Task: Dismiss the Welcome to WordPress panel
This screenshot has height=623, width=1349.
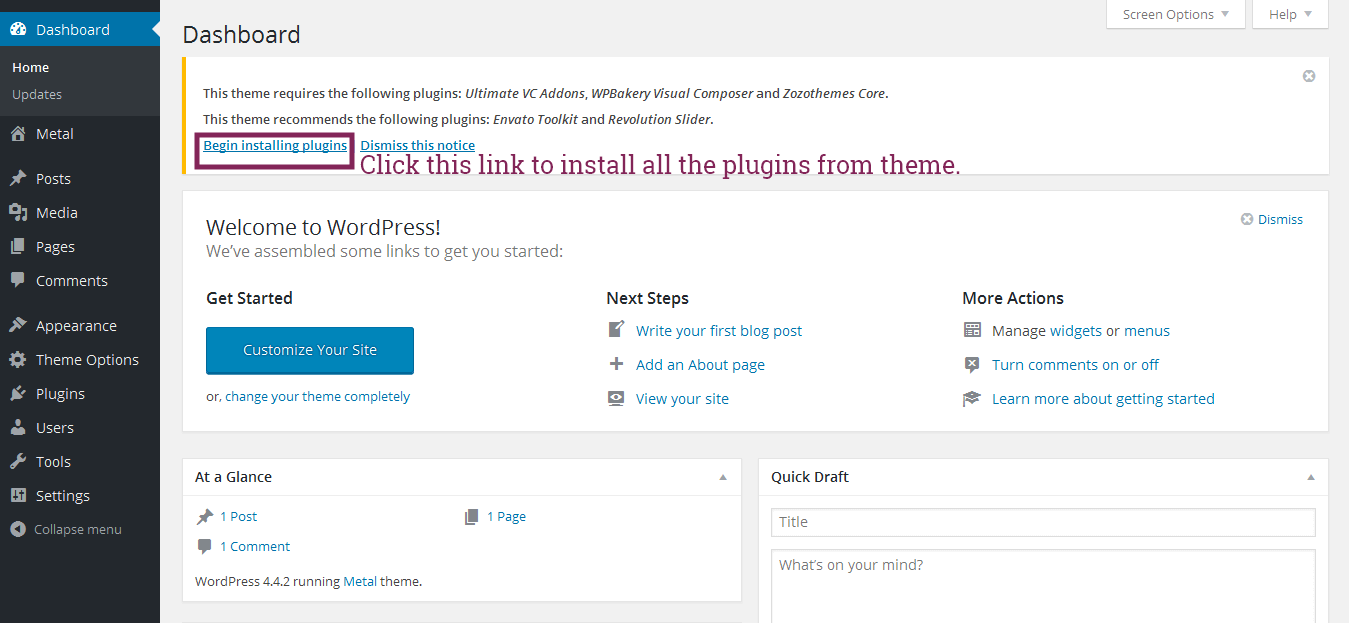Action: tap(1272, 220)
